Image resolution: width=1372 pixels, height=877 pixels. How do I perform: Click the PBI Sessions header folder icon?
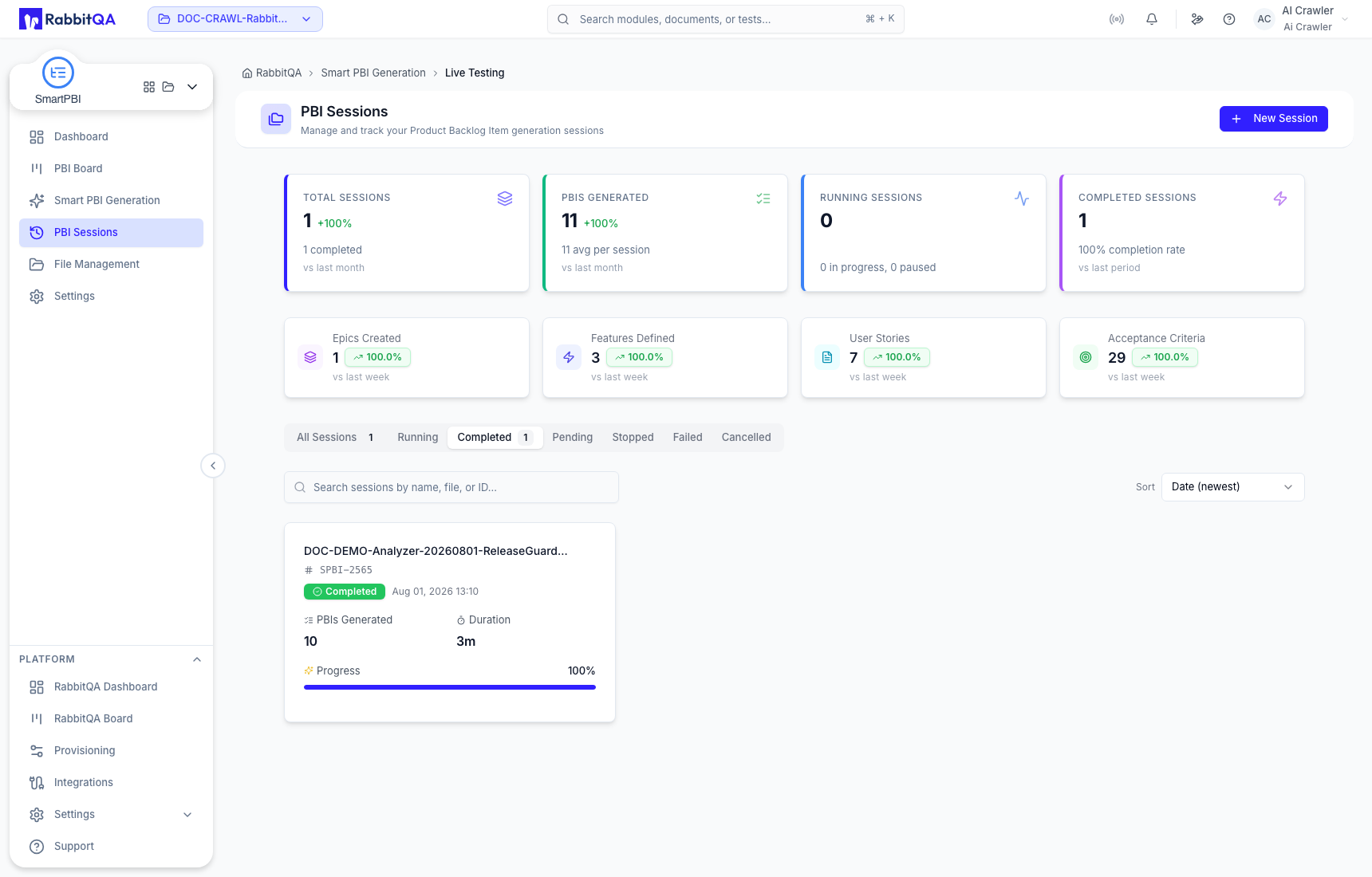pyautogui.click(x=276, y=119)
